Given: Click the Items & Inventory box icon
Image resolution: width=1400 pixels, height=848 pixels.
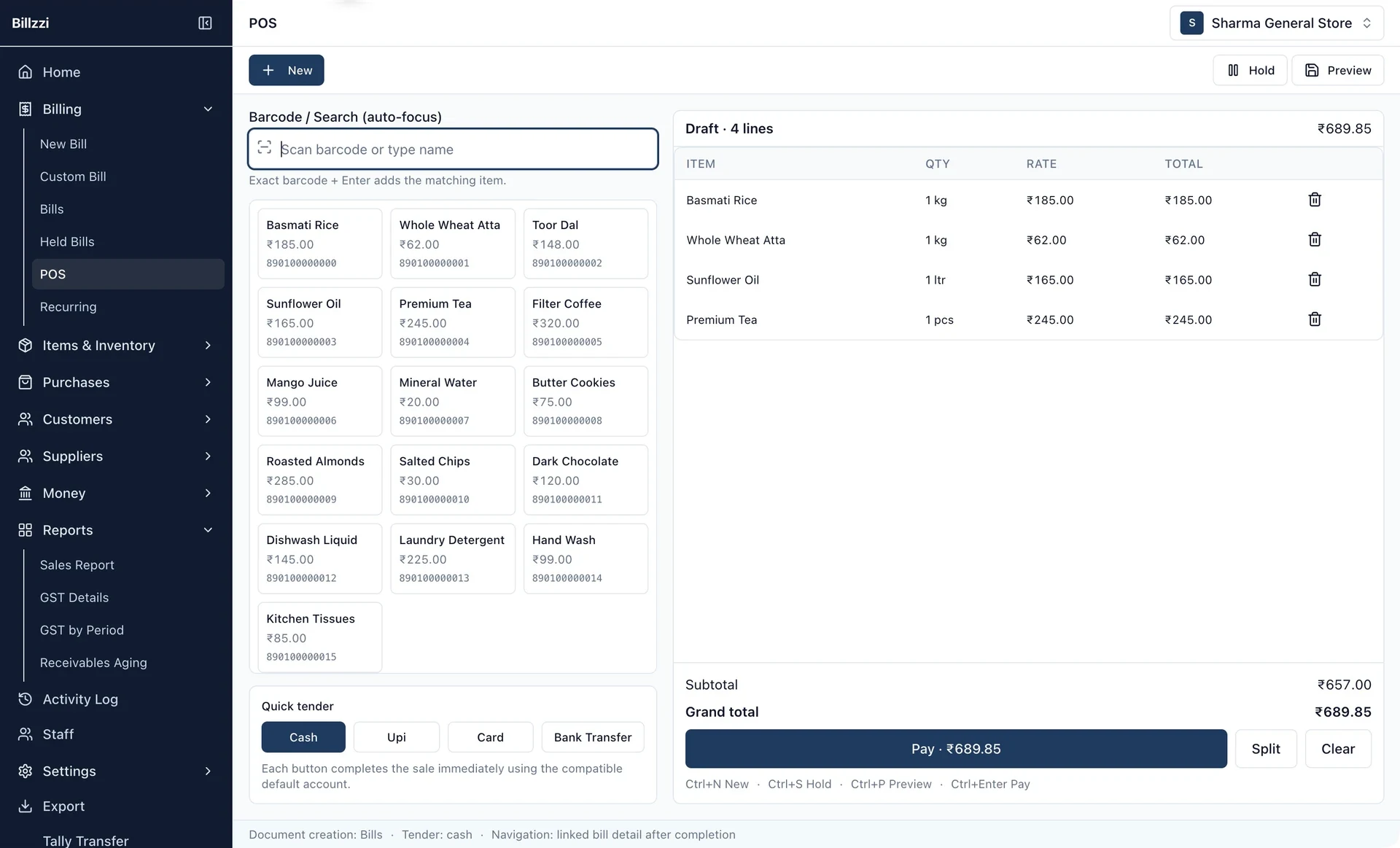Looking at the screenshot, I should click(26, 346).
